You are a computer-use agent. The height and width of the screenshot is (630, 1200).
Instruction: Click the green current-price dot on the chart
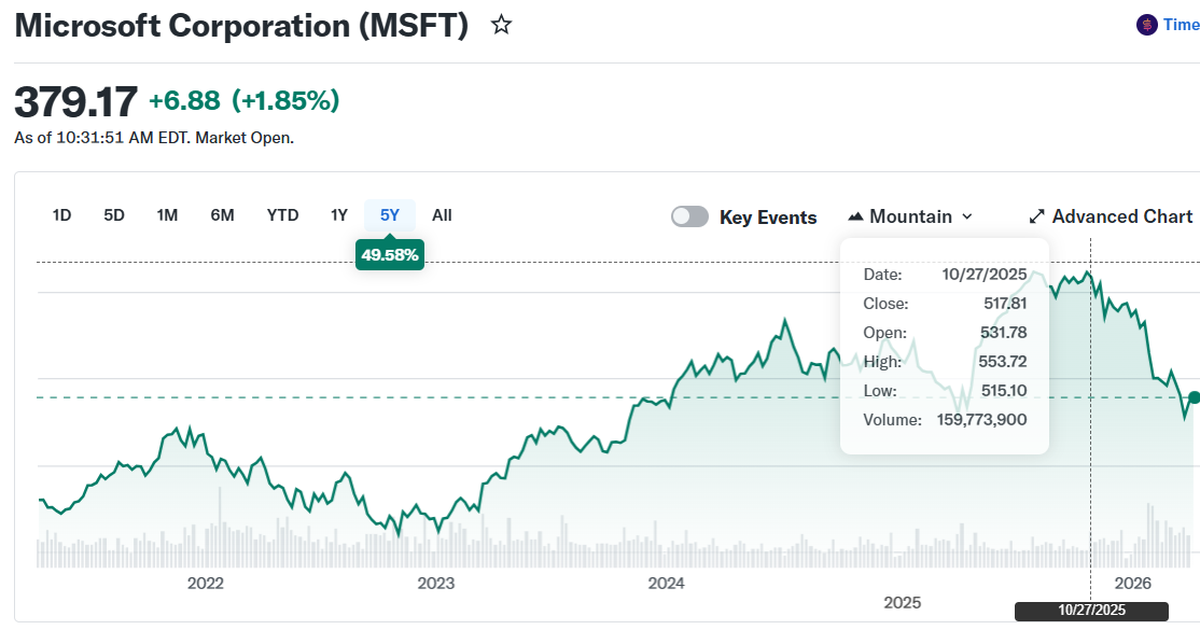point(1193,397)
